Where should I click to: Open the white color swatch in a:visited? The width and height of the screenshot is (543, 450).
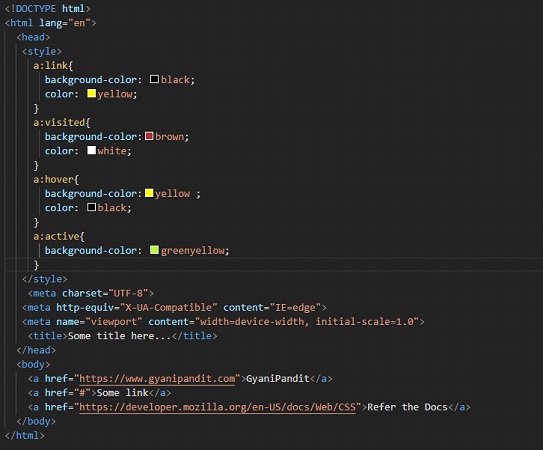pos(91,150)
